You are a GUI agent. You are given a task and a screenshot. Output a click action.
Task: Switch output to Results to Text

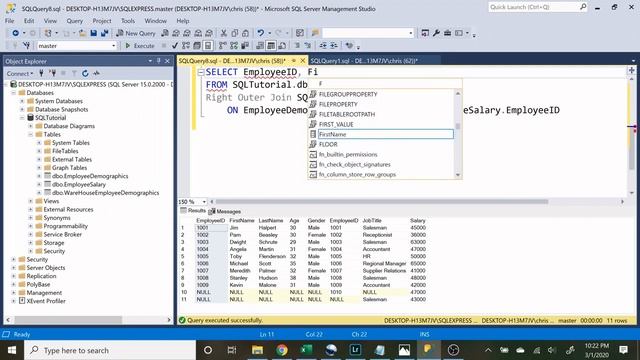click(x=260, y=46)
